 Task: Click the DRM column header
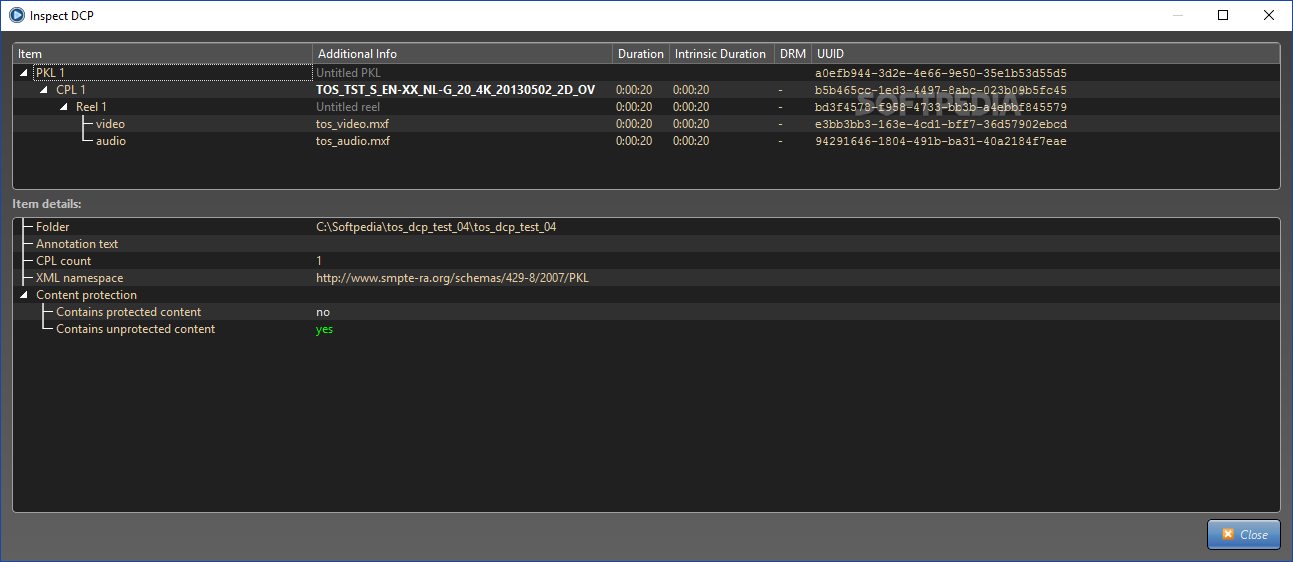[x=792, y=54]
